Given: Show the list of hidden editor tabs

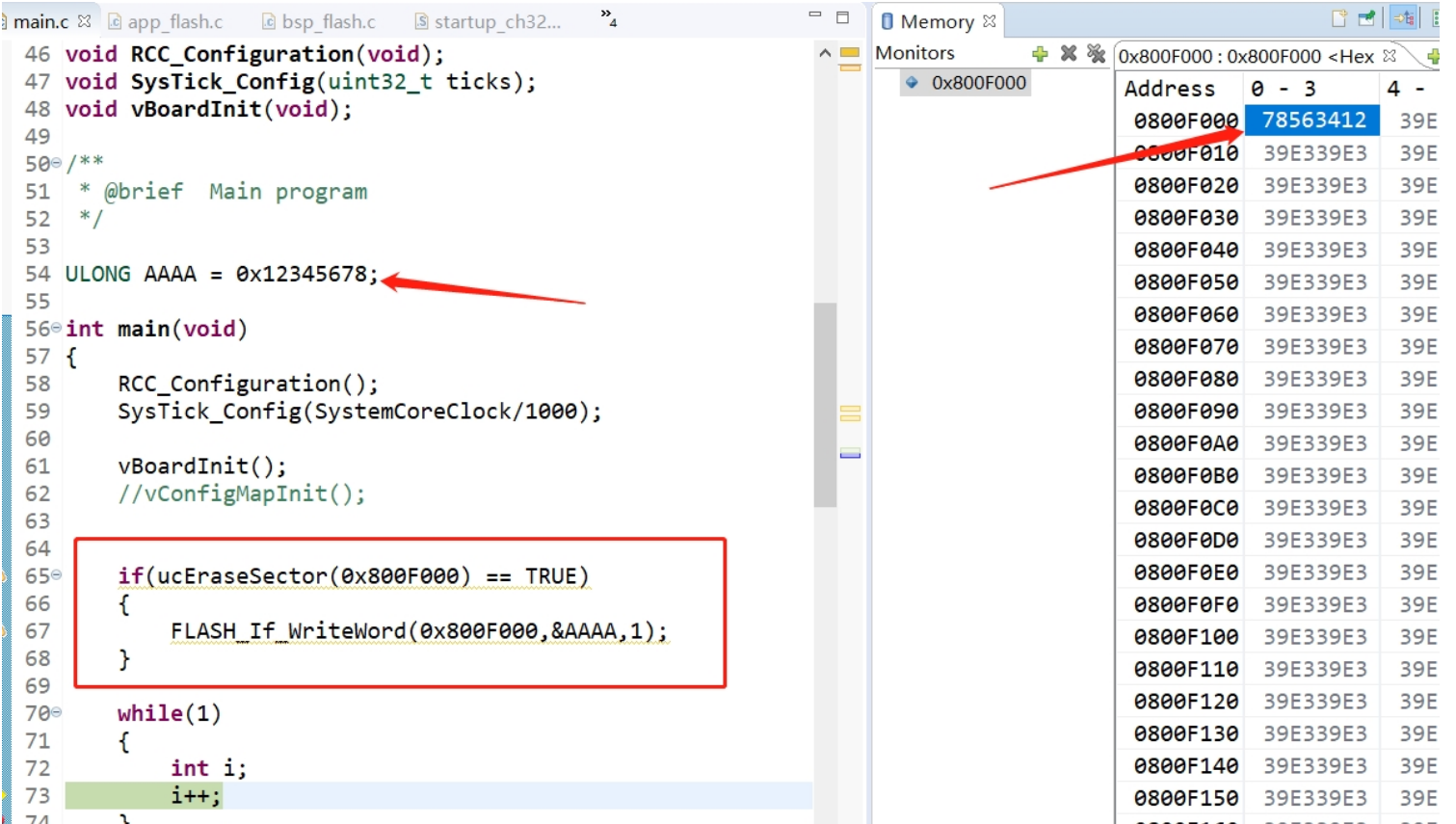Looking at the screenshot, I should point(608,17).
